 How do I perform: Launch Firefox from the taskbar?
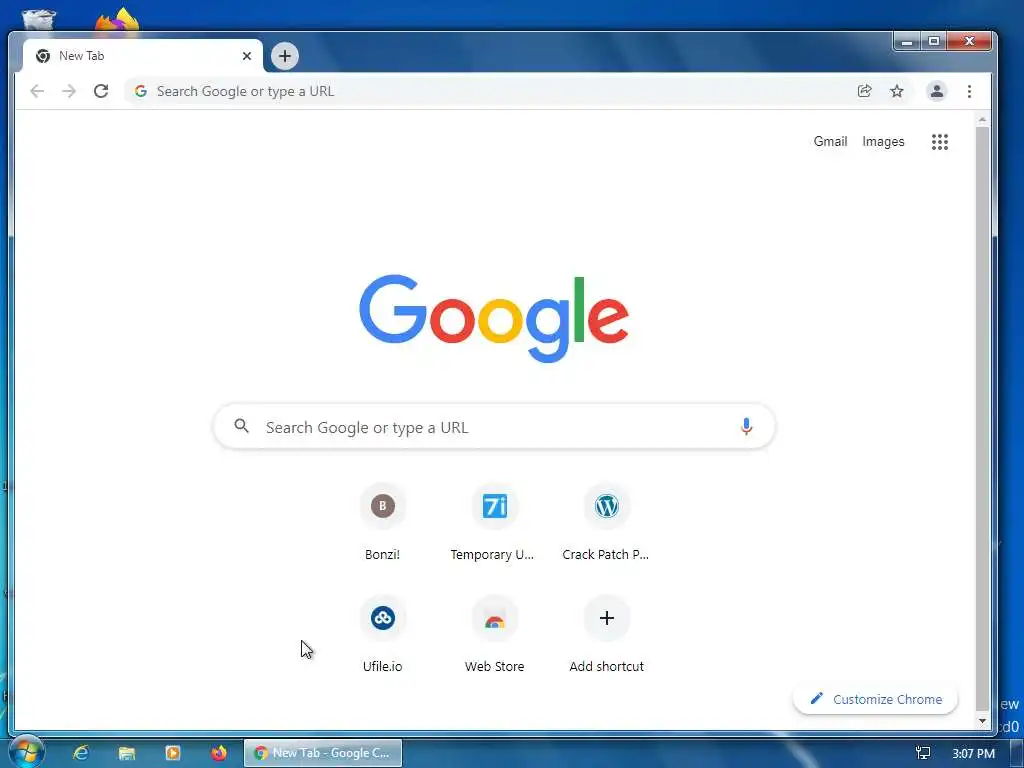tap(219, 753)
